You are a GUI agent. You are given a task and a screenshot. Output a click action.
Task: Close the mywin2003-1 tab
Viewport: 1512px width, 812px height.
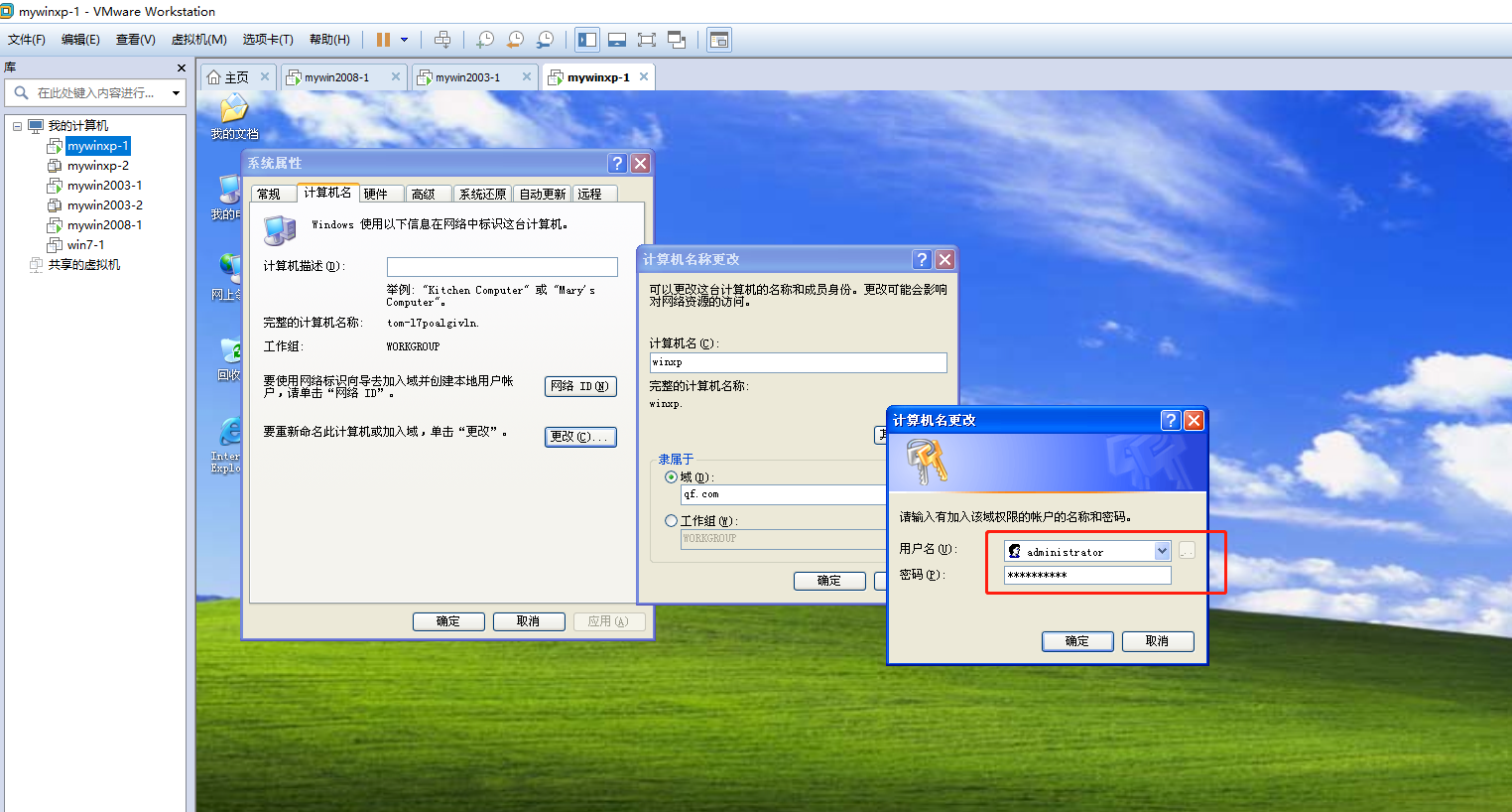(x=527, y=76)
